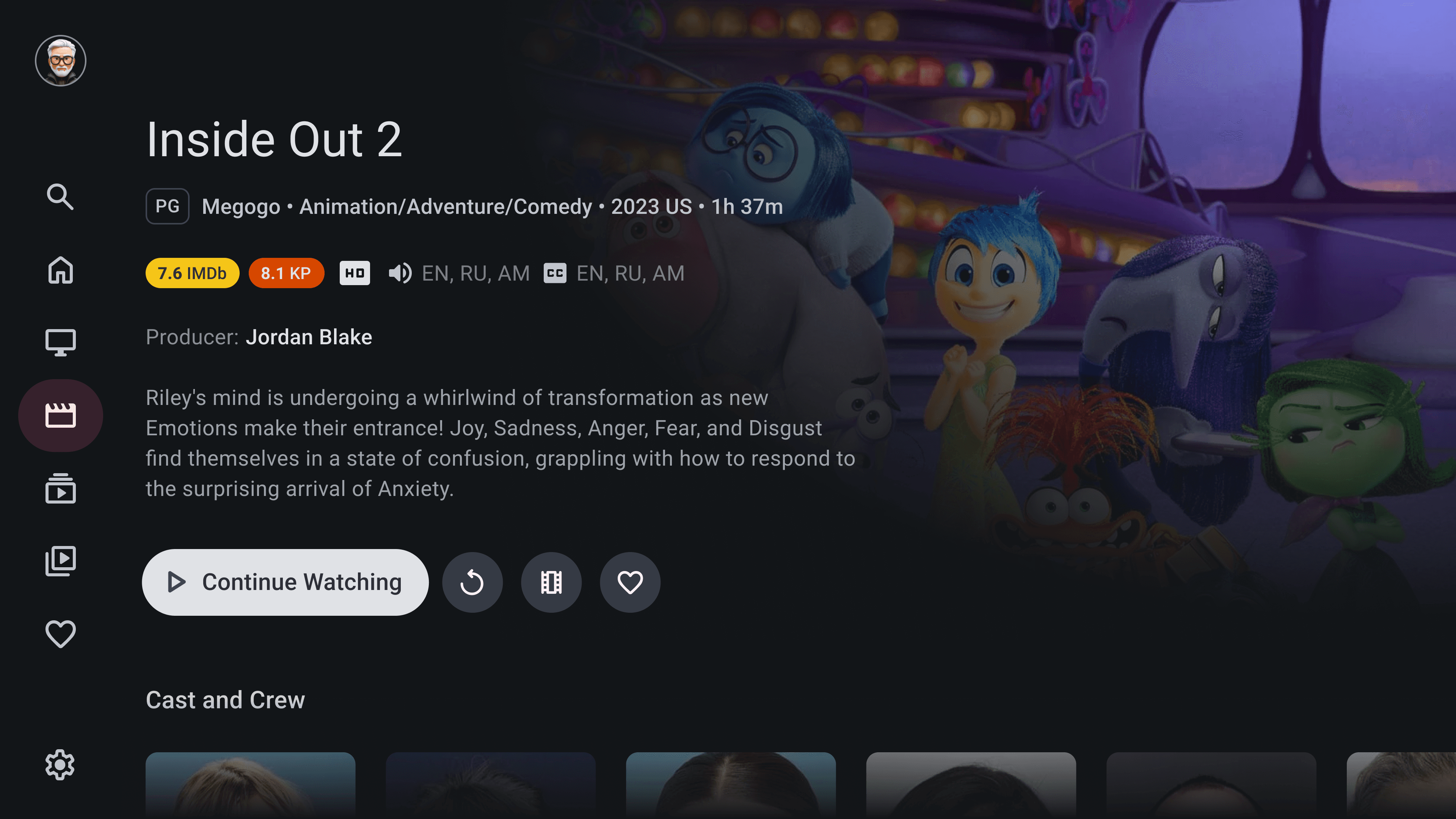Select producer name Jordan Blake
Viewport: 1456px width, 819px height.
pos(309,337)
